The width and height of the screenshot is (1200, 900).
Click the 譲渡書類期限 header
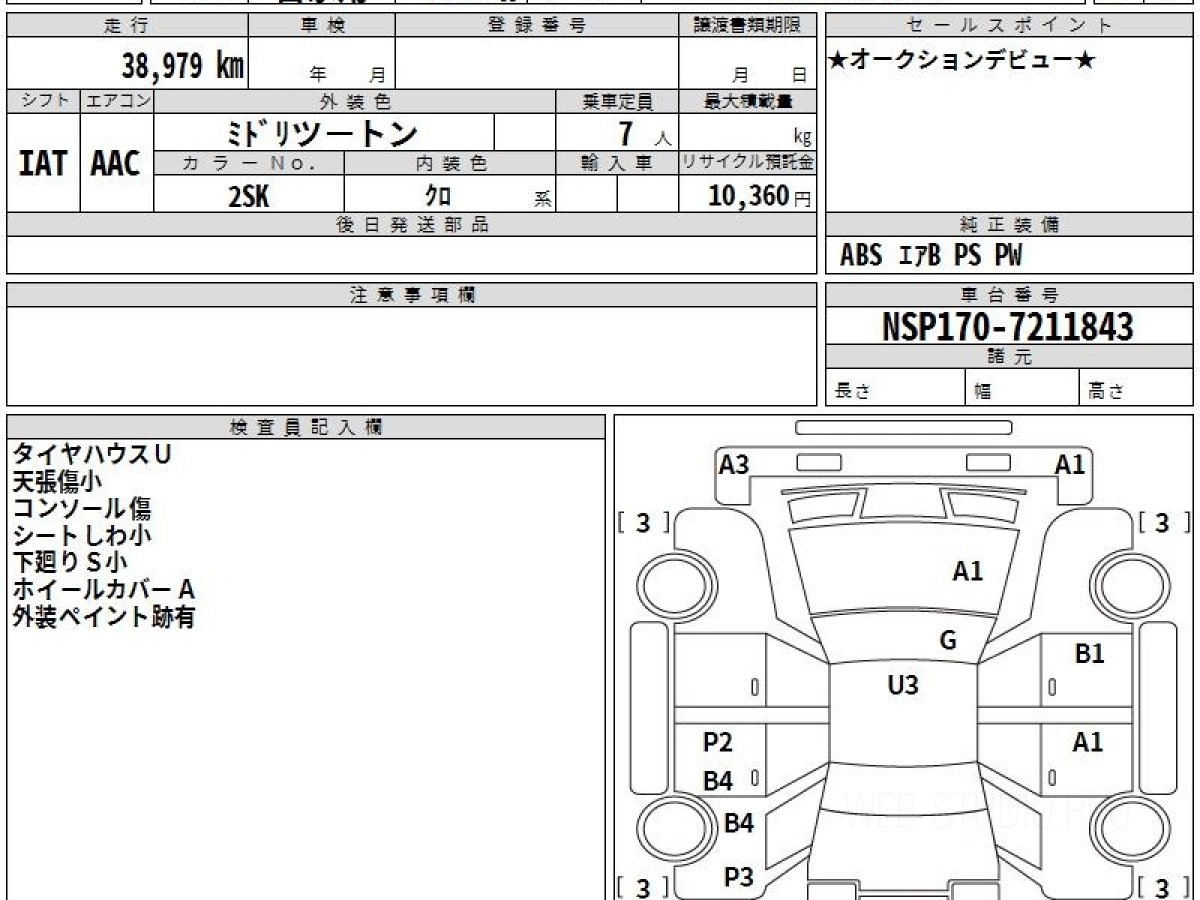[x=748, y=26]
